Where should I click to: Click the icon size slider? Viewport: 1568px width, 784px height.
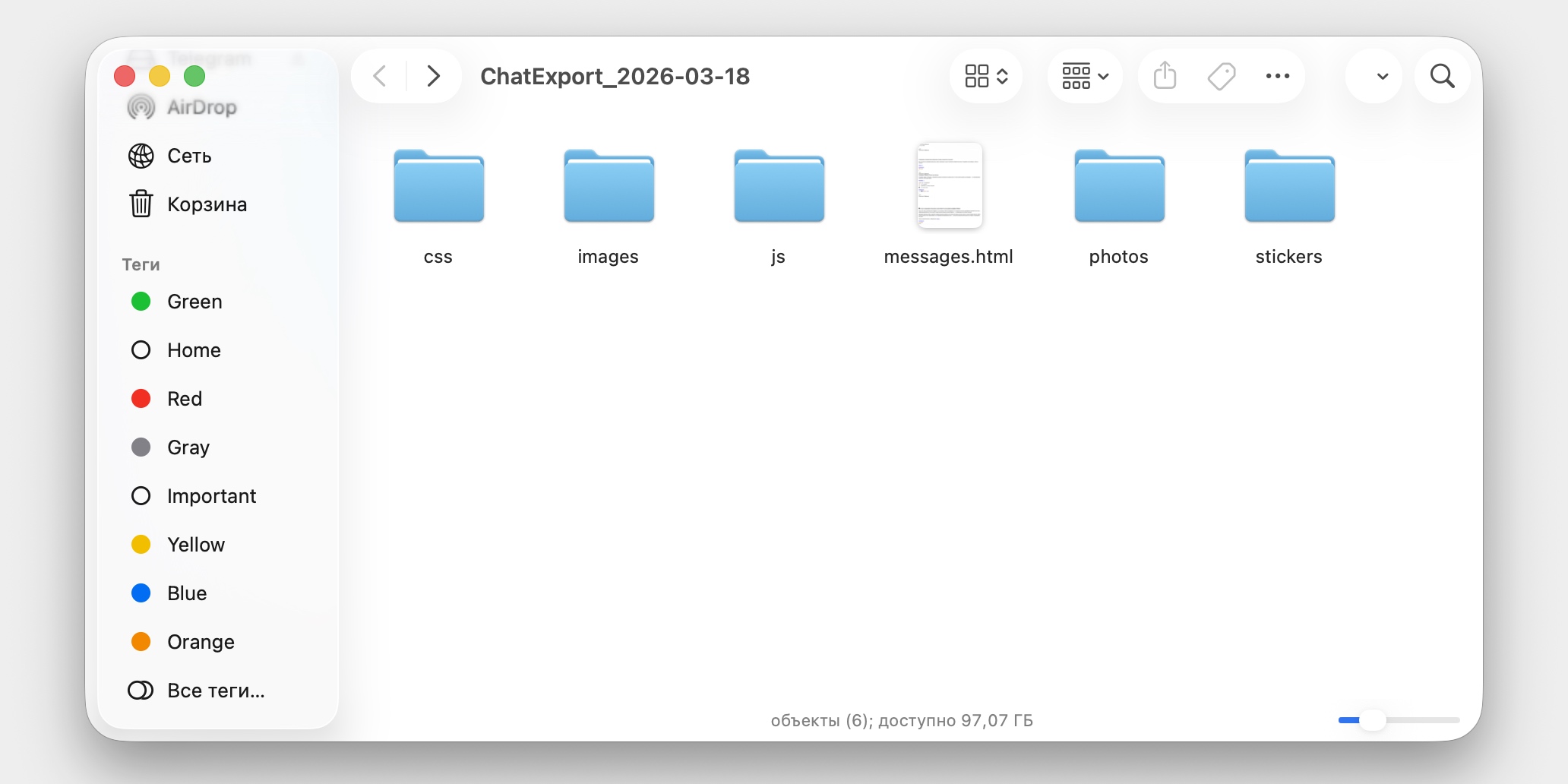1398,720
